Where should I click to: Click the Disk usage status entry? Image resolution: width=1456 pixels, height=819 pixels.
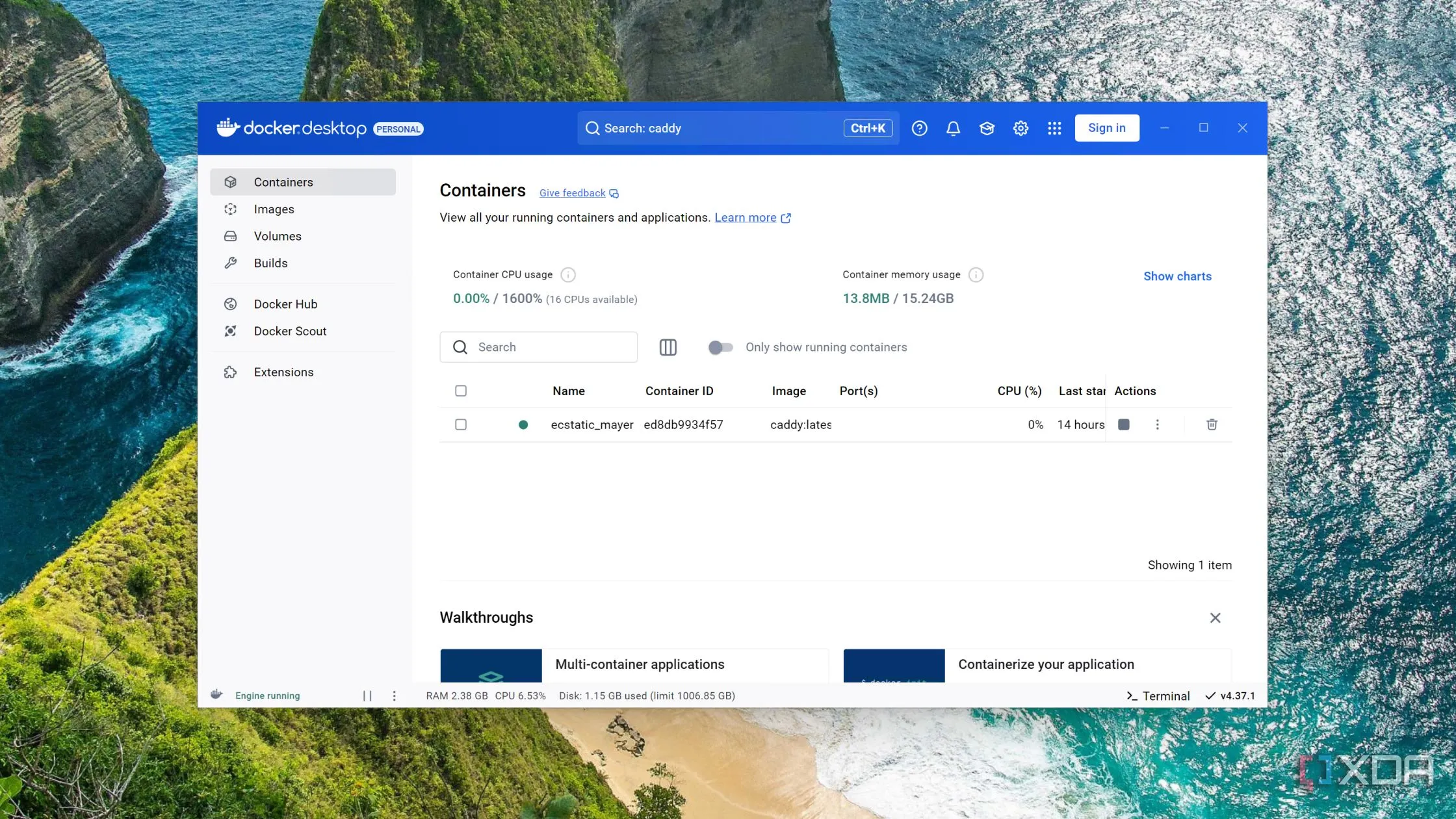pos(647,695)
